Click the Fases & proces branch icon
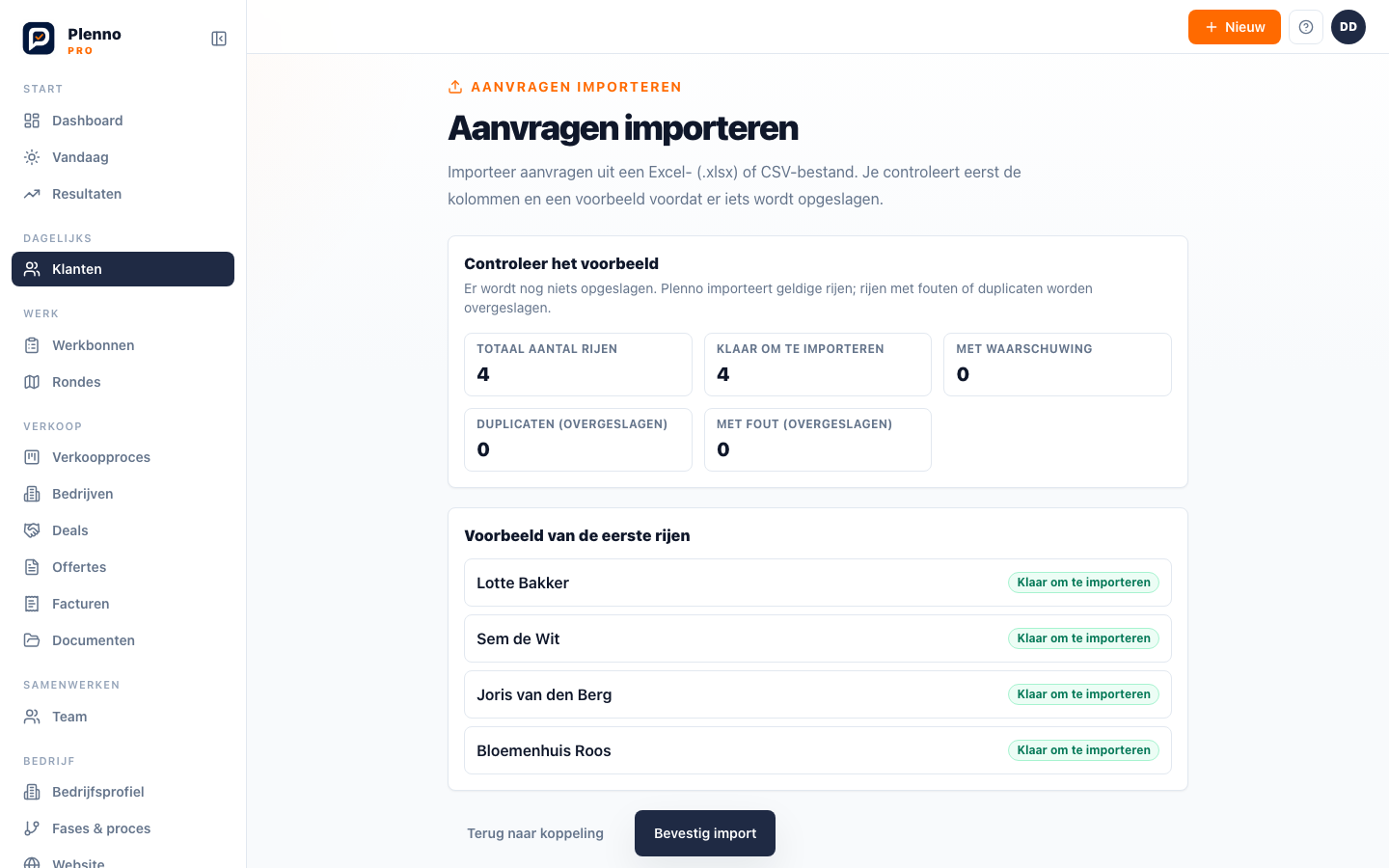The width and height of the screenshot is (1389, 868). point(32,828)
